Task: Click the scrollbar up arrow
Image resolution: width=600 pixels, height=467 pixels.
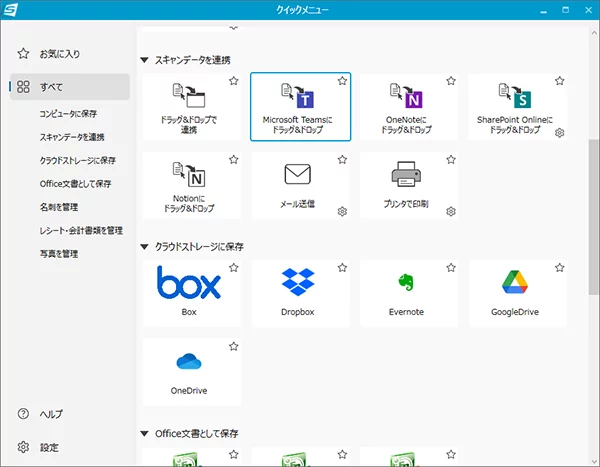Action: click(x=594, y=33)
